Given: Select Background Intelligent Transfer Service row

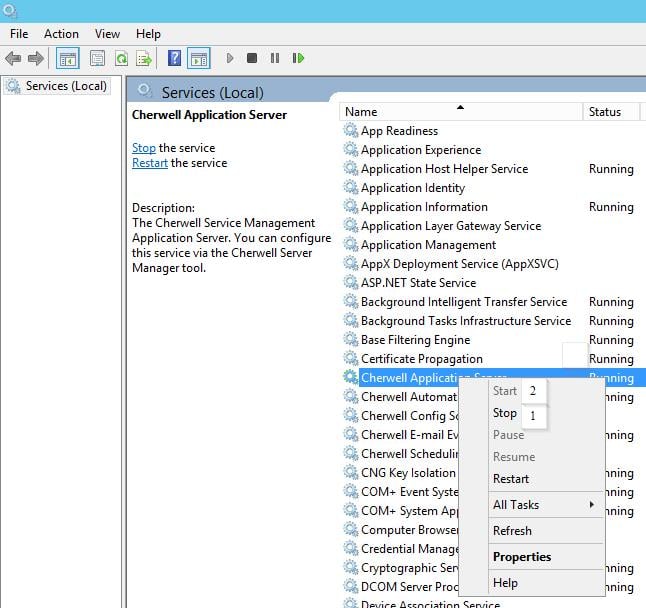Looking at the screenshot, I should (x=494, y=302).
